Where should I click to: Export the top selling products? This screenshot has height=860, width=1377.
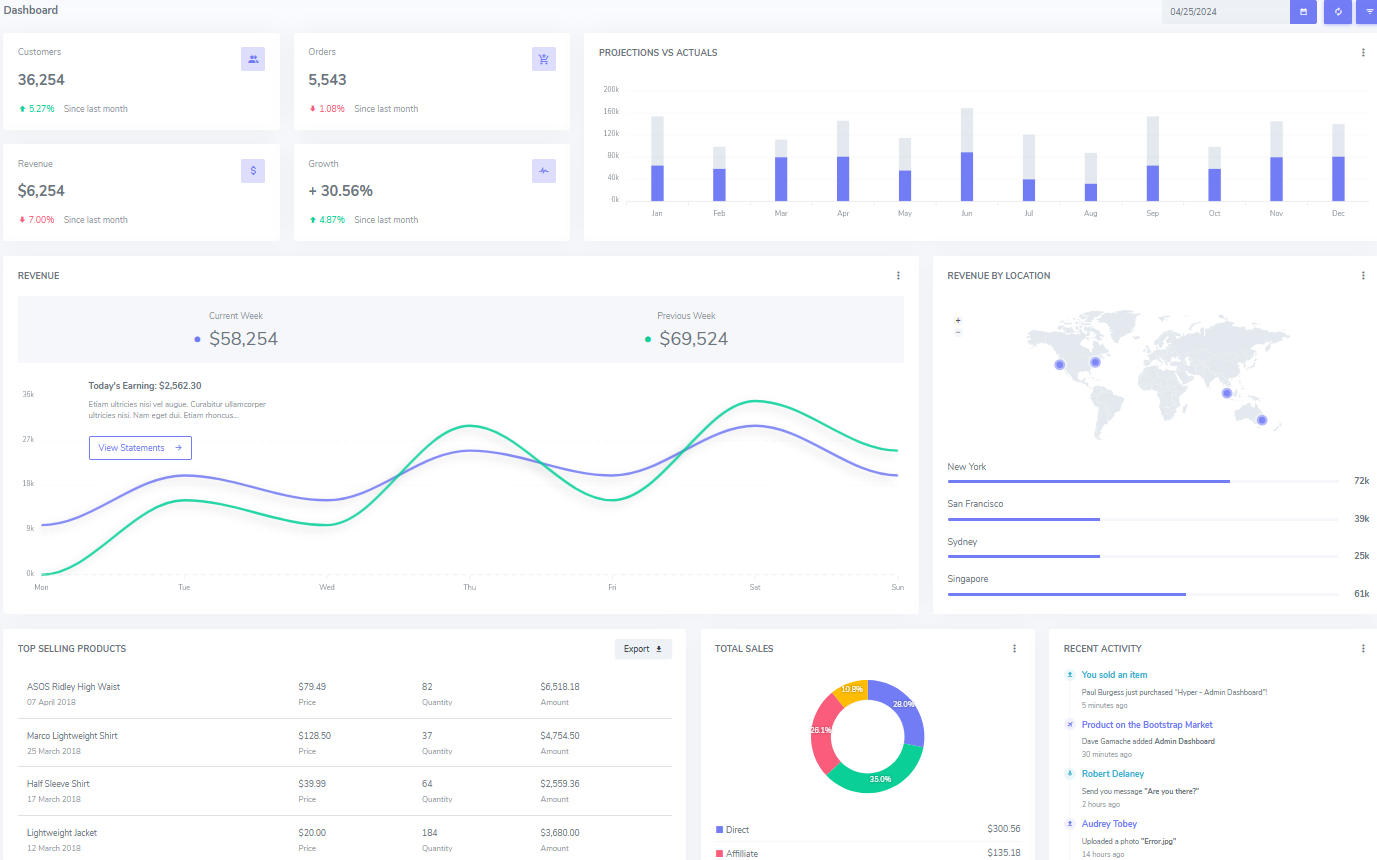tap(643, 649)
